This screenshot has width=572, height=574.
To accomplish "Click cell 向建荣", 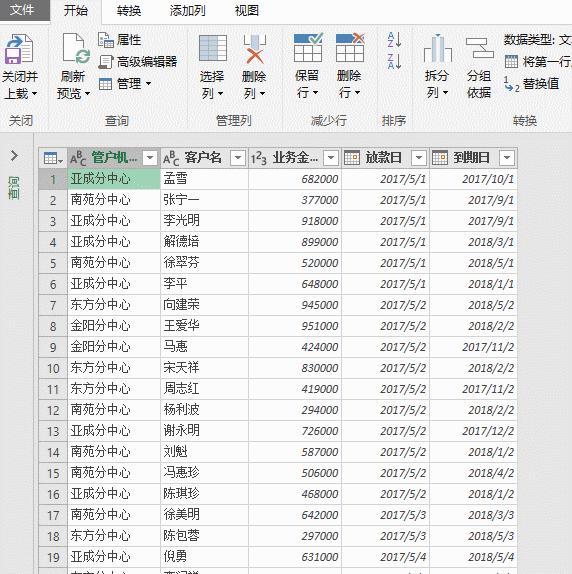I will click(204, 305).
